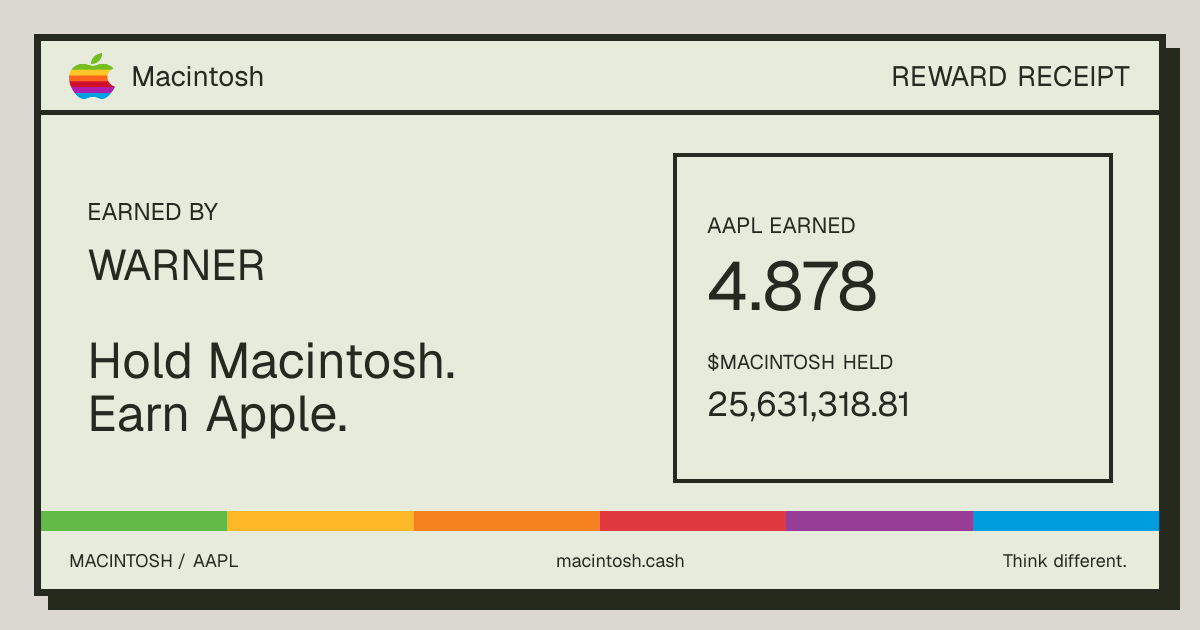
Task: Click the Hold Macintosh slogan line
Action: [272, 360]
